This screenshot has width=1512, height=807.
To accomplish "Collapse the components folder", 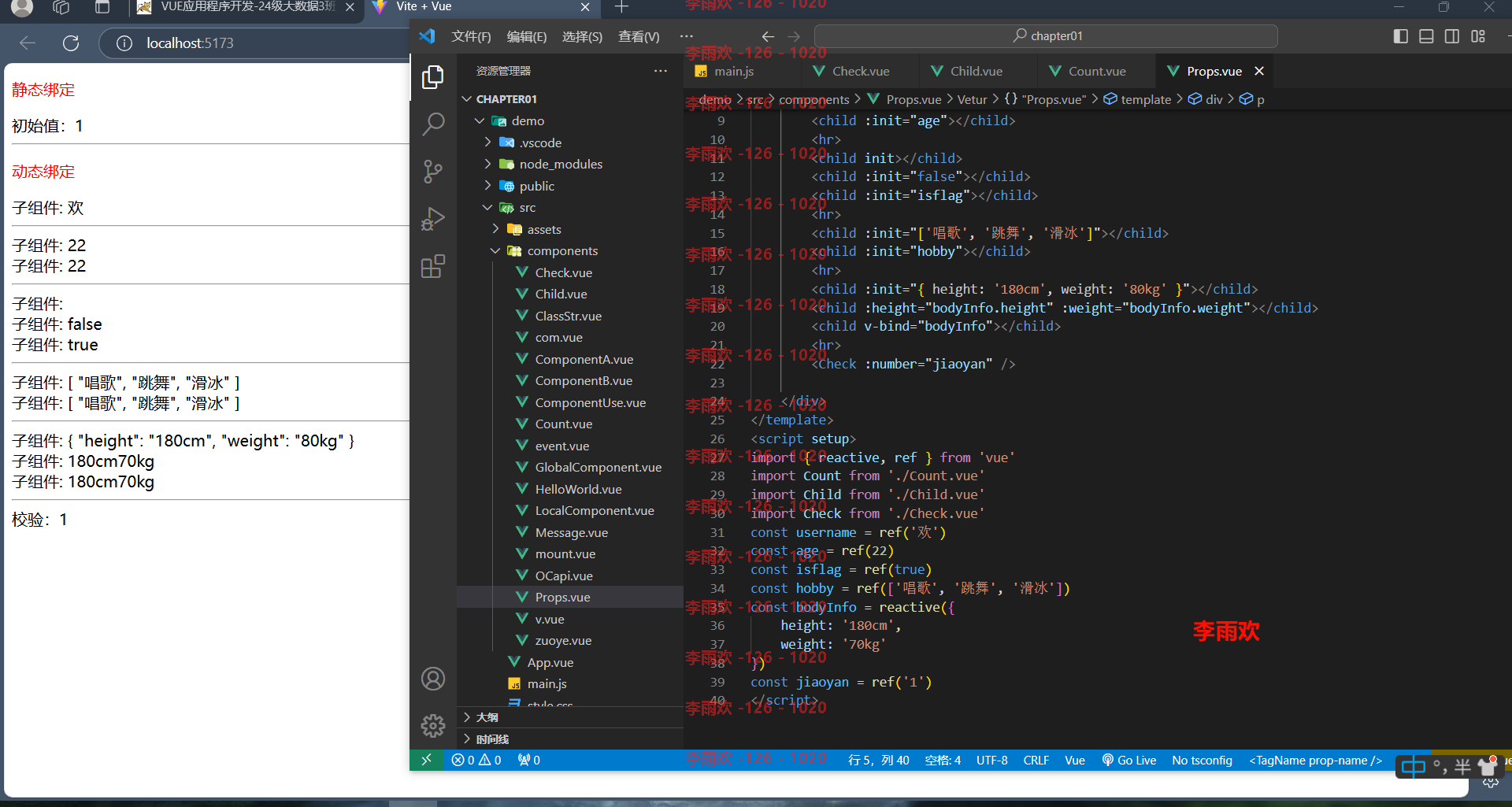I will (569, 250).
